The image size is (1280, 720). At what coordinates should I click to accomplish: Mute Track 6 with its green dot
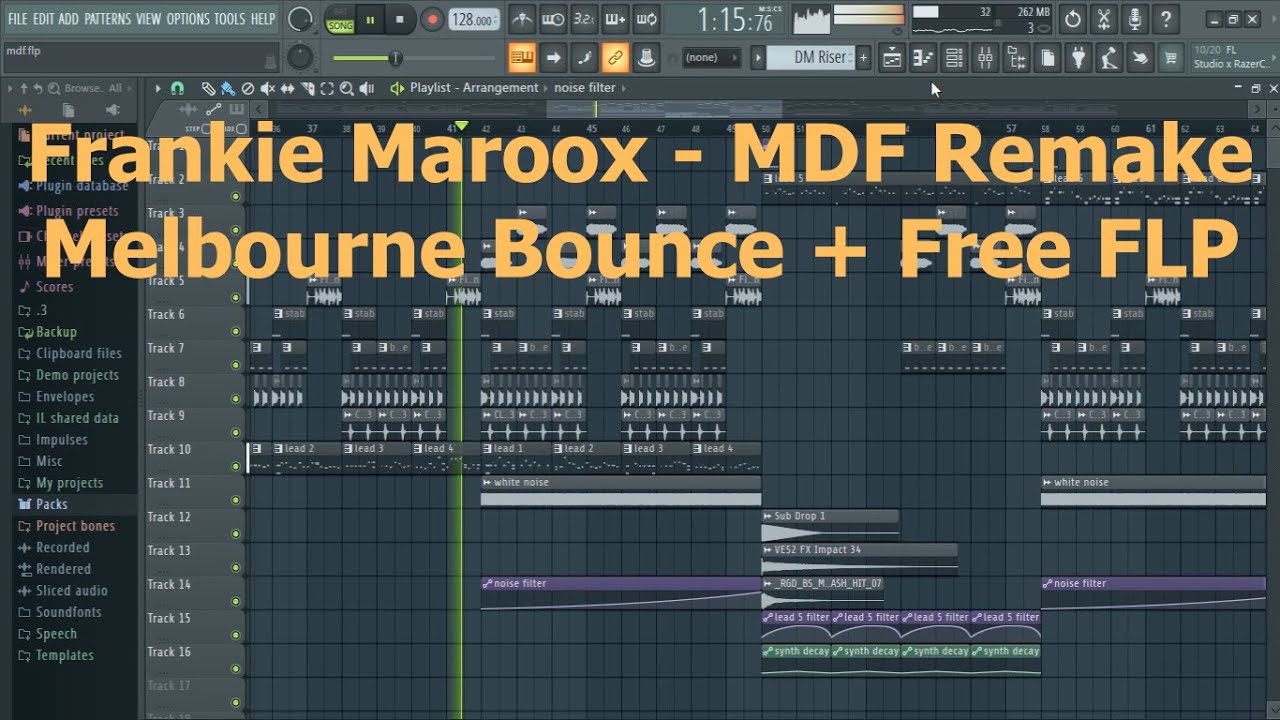click(x=236, y=331)
